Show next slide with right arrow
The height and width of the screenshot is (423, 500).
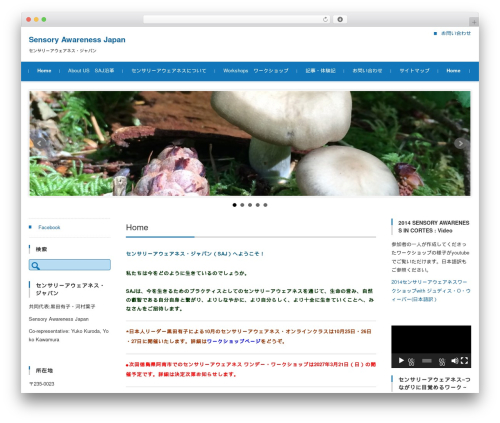460,143
